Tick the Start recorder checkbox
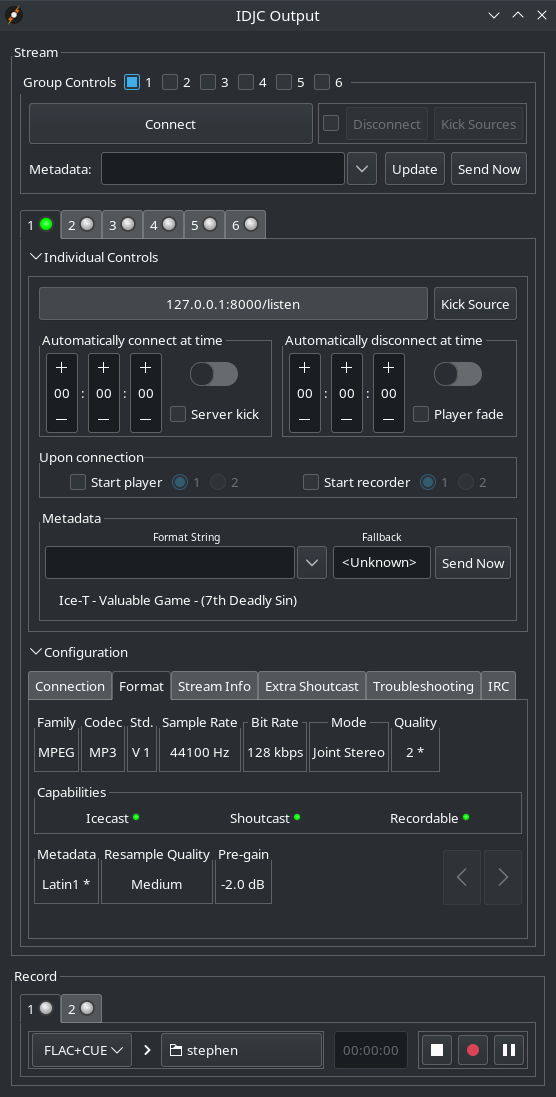 (311, 482)
